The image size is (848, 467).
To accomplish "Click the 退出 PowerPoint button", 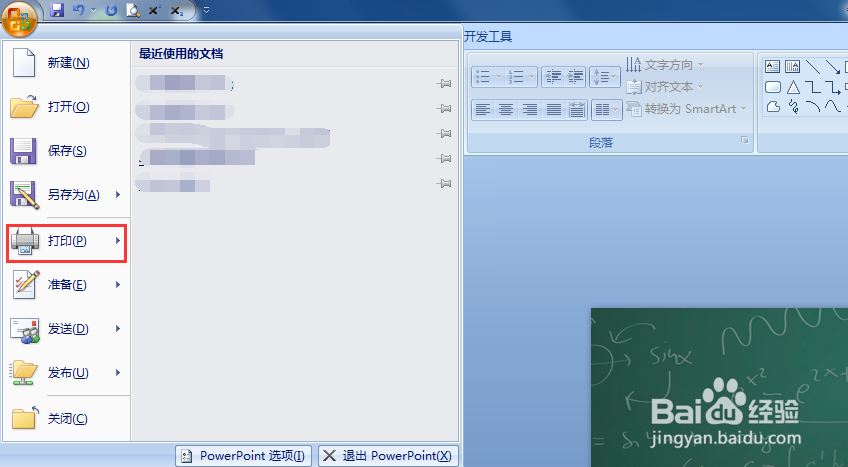I will pos(388,456).
